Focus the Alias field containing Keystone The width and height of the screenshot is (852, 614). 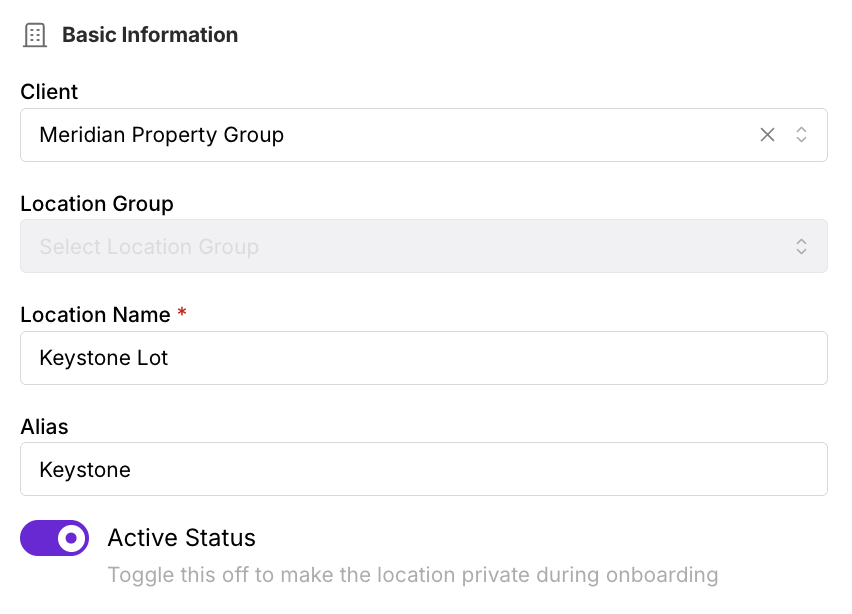coord(424,469)
